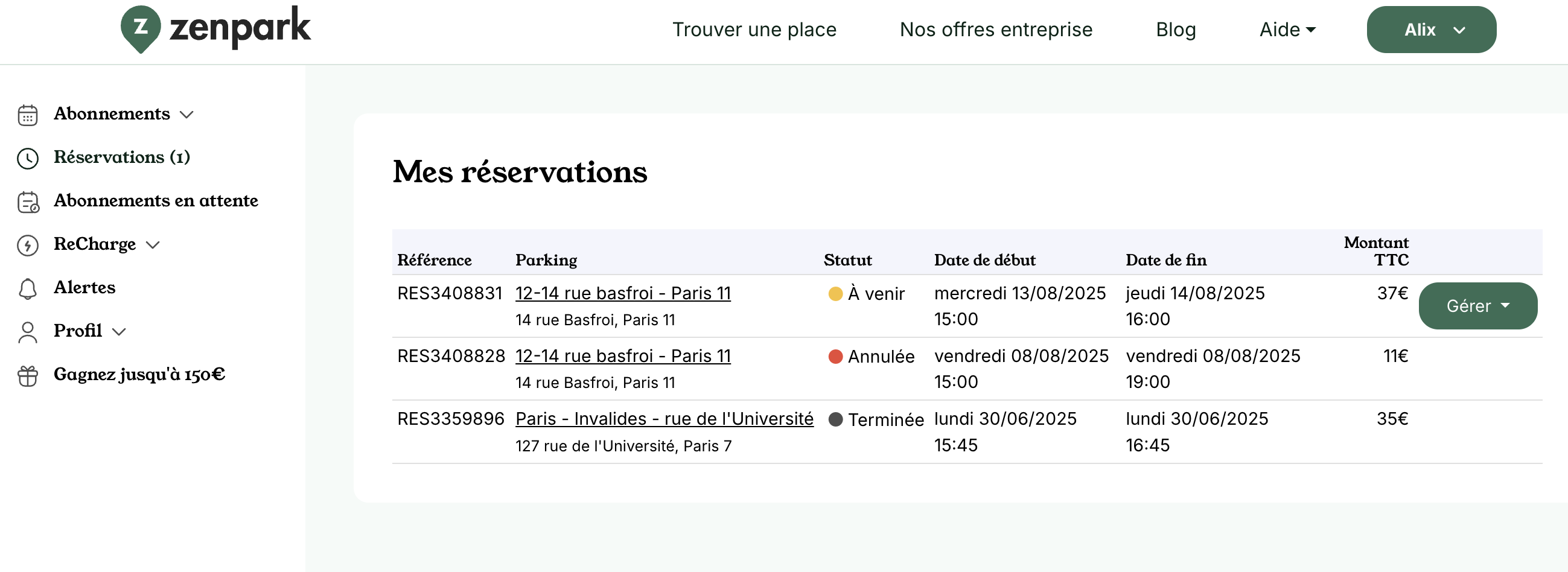1568x572 pixels.
Task: Click the ReCharge lightning bolt icon
Action: 27,244
